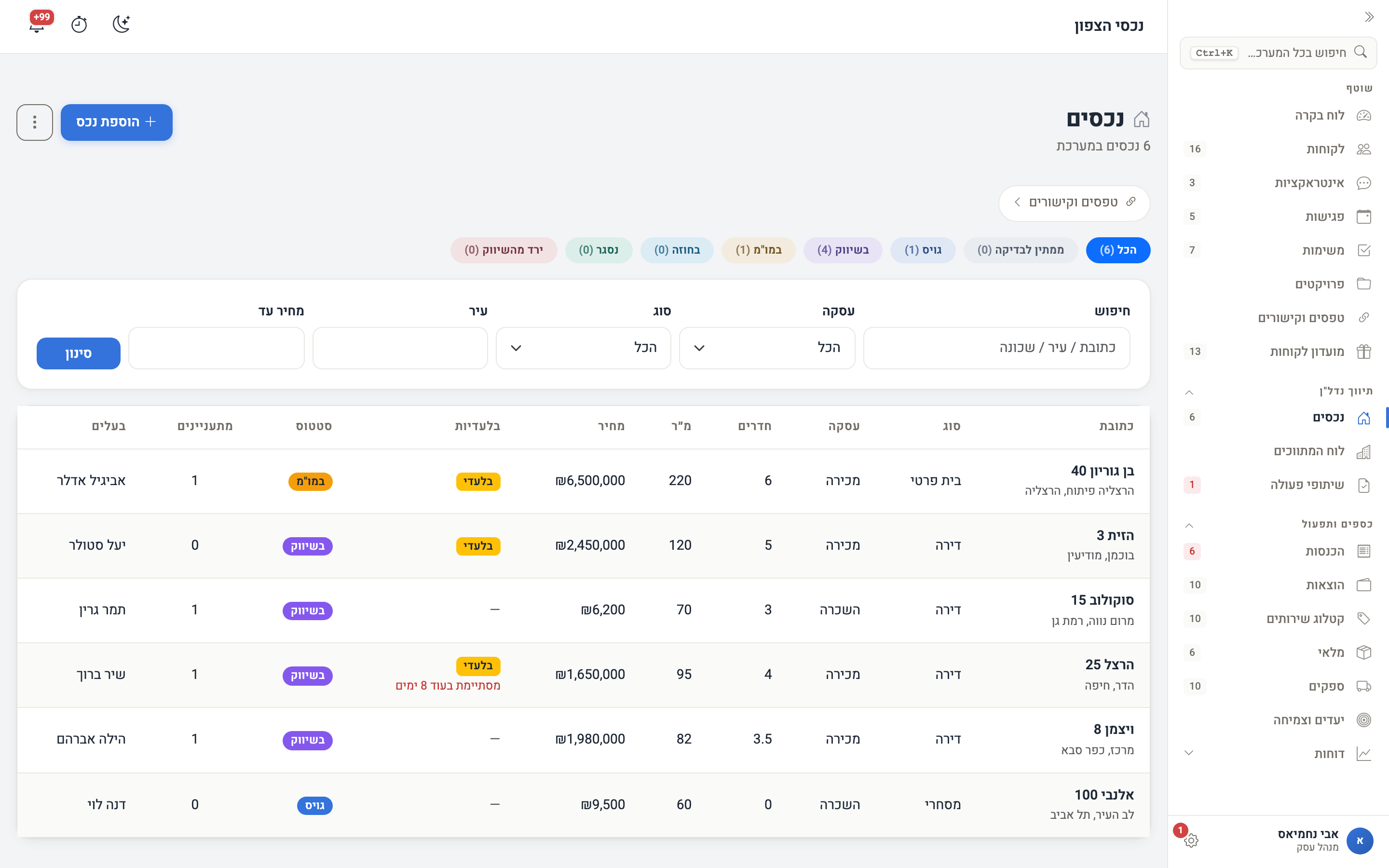Click the מחיר עד input field

pos(217,348)
